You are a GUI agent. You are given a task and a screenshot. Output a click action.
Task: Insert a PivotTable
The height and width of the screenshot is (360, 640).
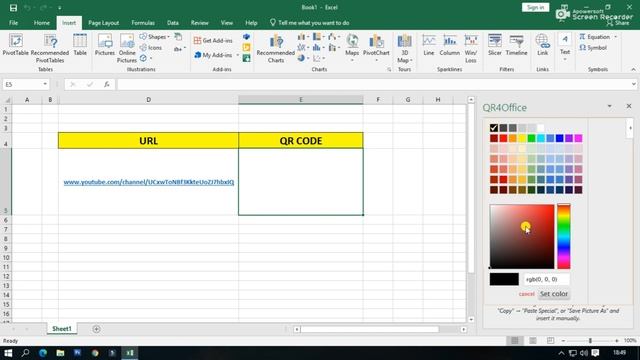coord(16,45)
